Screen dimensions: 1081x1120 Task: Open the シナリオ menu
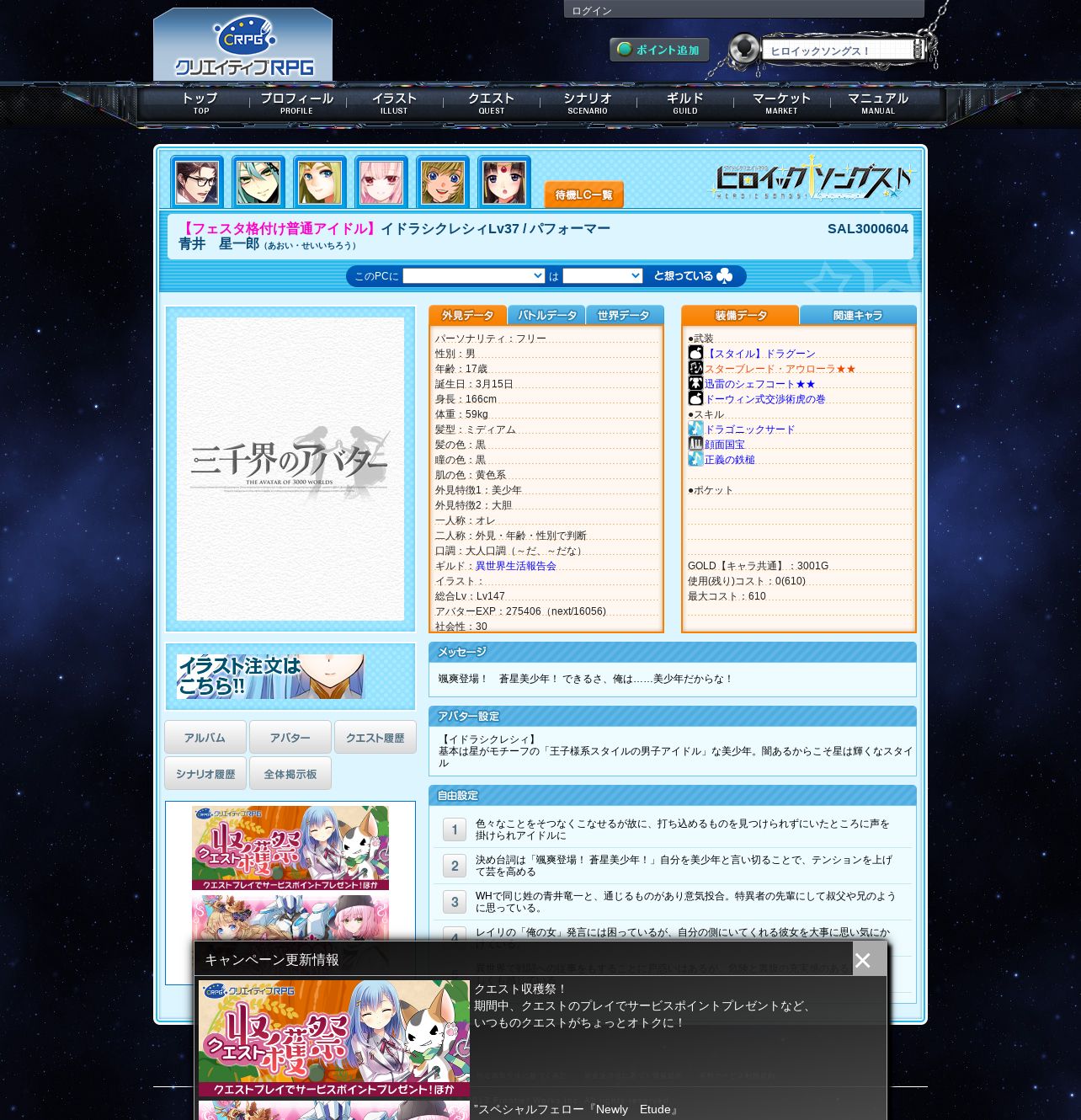tap(588, 103)
